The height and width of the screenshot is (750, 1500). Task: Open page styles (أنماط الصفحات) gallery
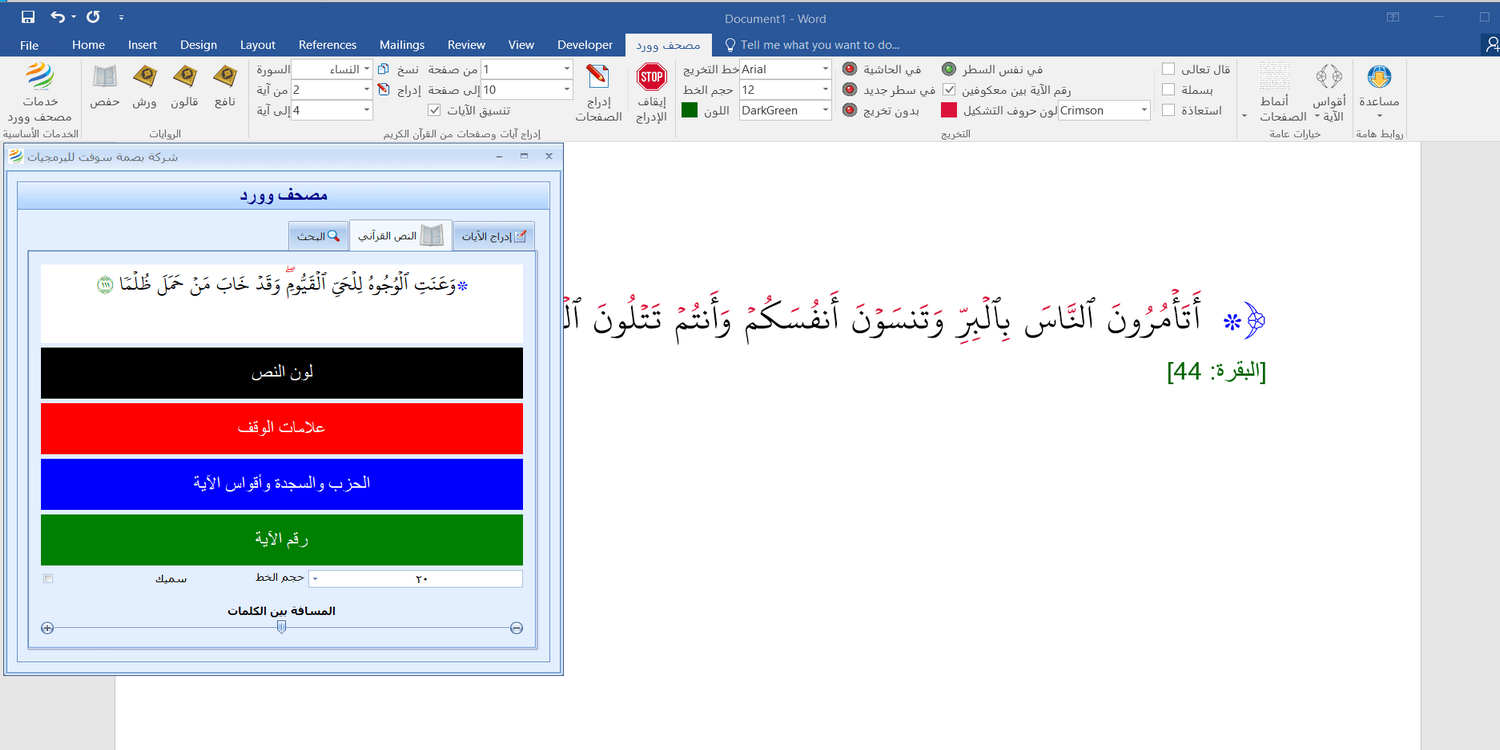point(1275,92)
